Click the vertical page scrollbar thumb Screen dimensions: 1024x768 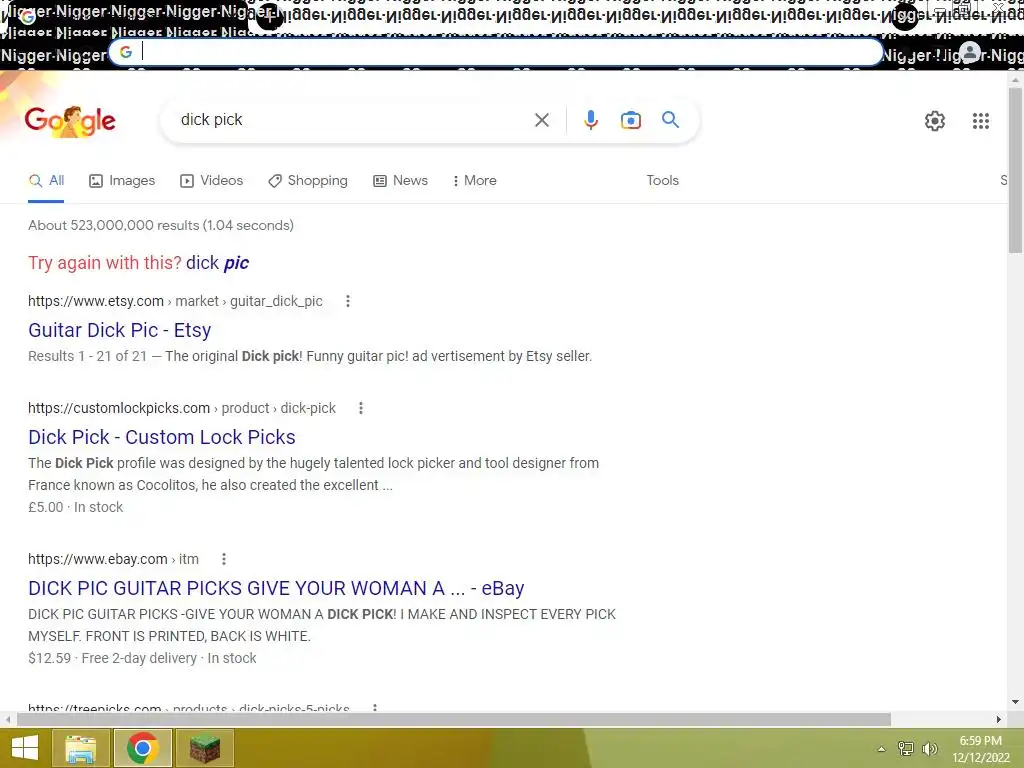coord(1015,170)
